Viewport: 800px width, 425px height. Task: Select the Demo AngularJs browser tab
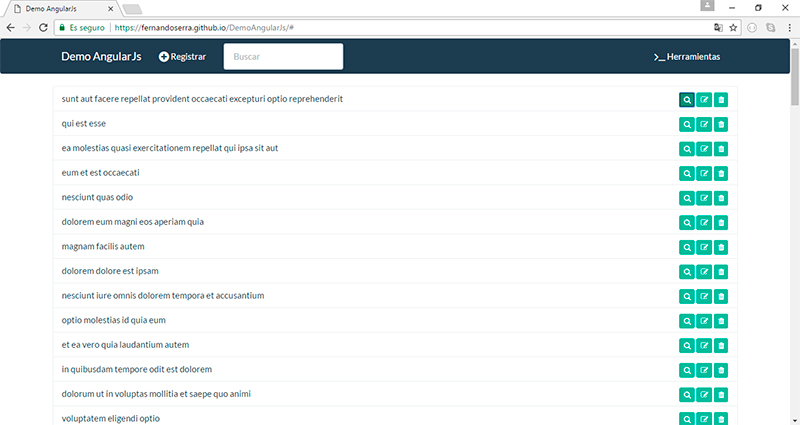61,9
